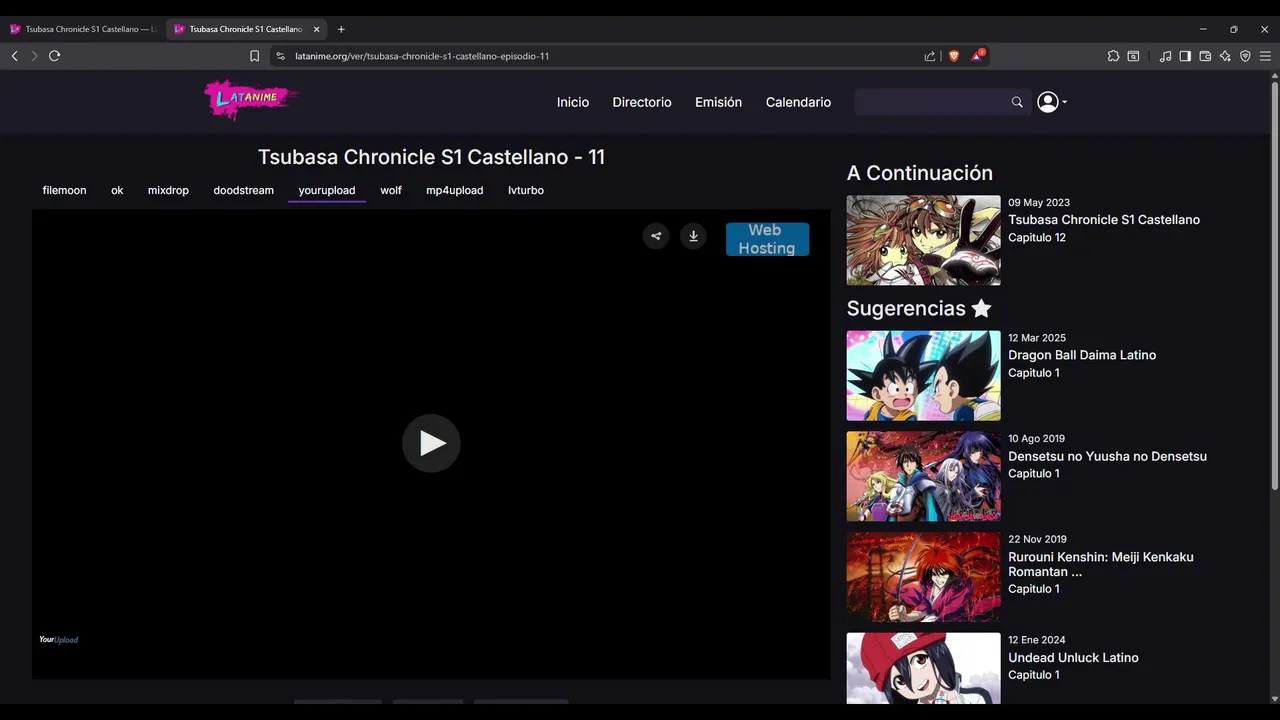Open the Undead Unluck Latino title link
The width and height of the screenshot is (1280, 720).
(x=1073, y=658)
